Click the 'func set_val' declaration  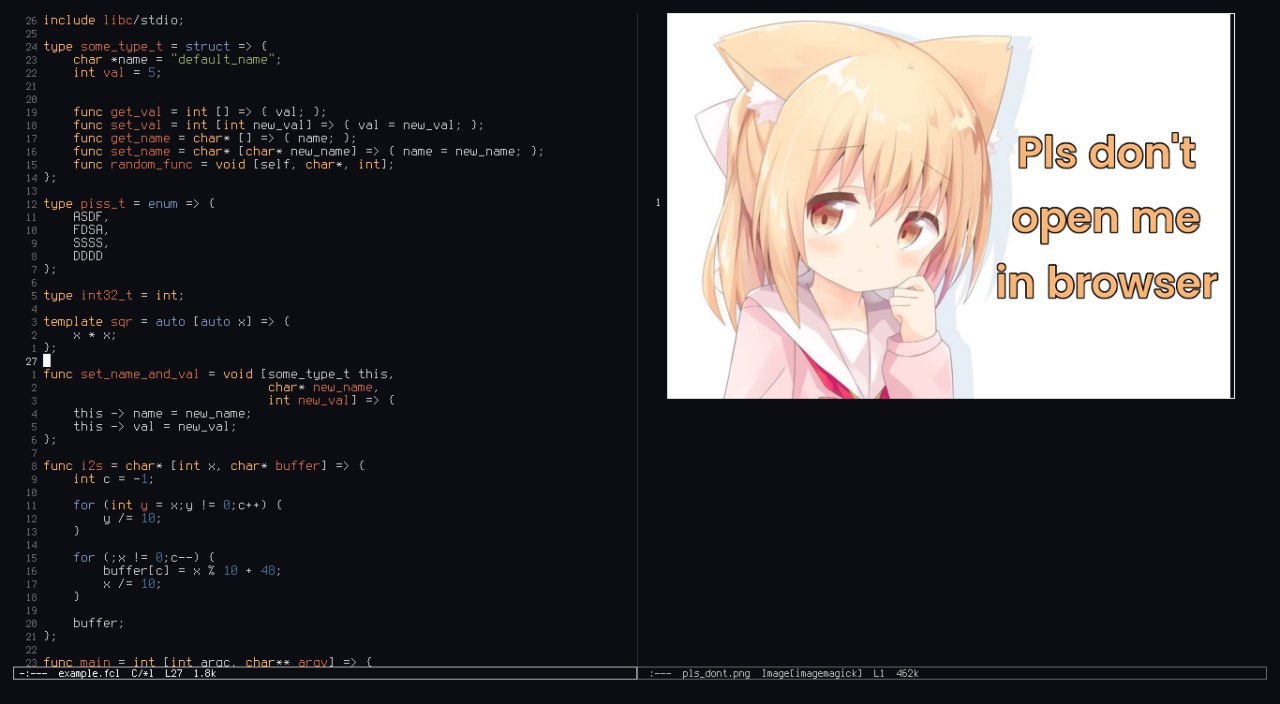point(278,125)
